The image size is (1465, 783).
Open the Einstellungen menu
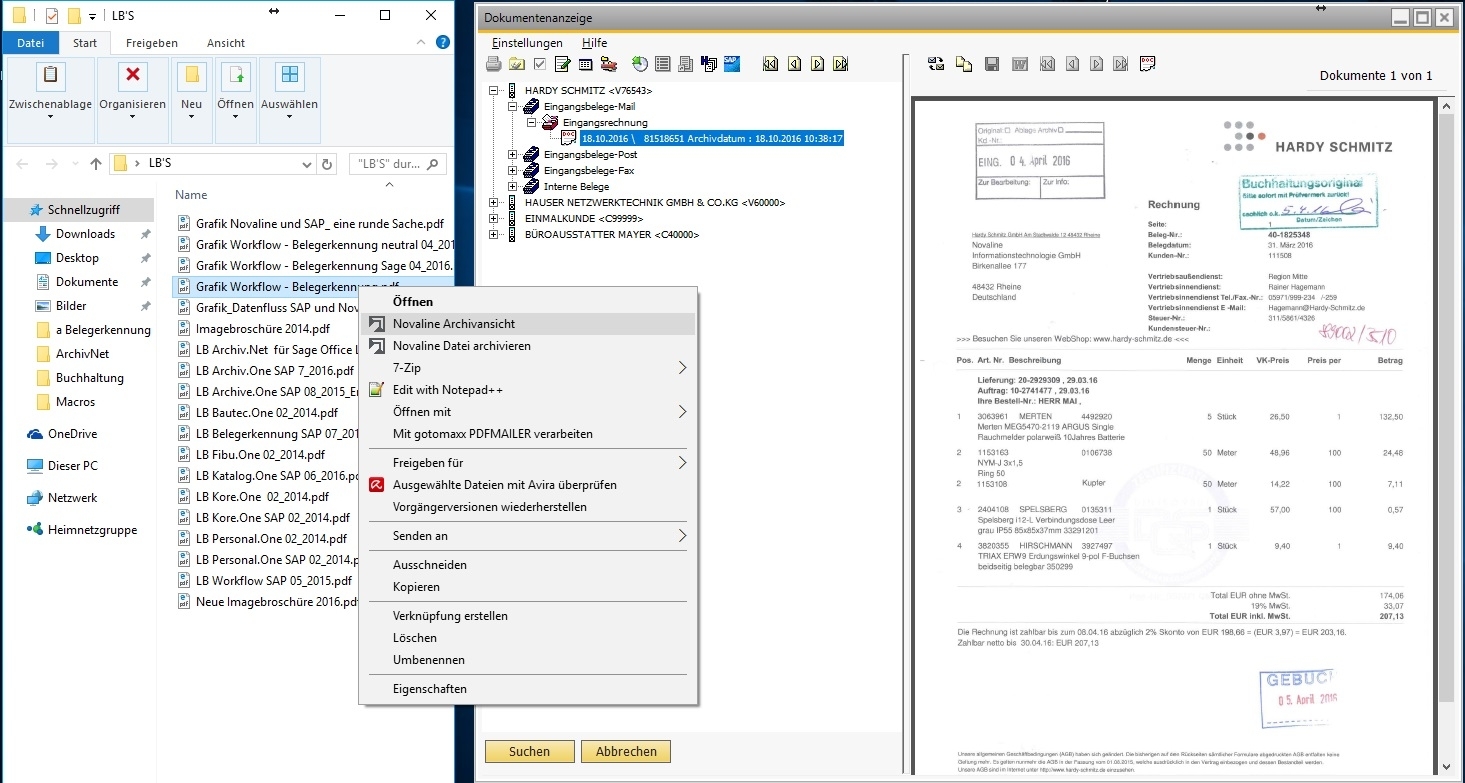[x=527, y=43]
